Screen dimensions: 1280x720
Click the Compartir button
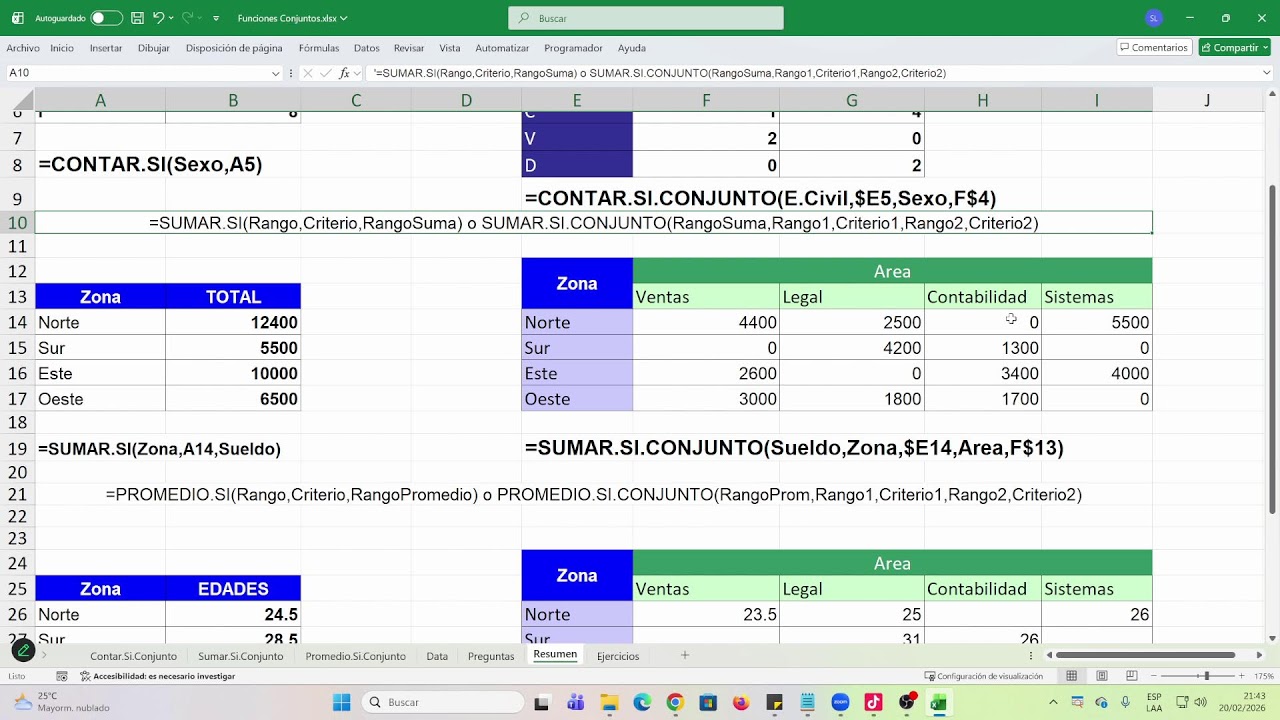[1235, 48]
